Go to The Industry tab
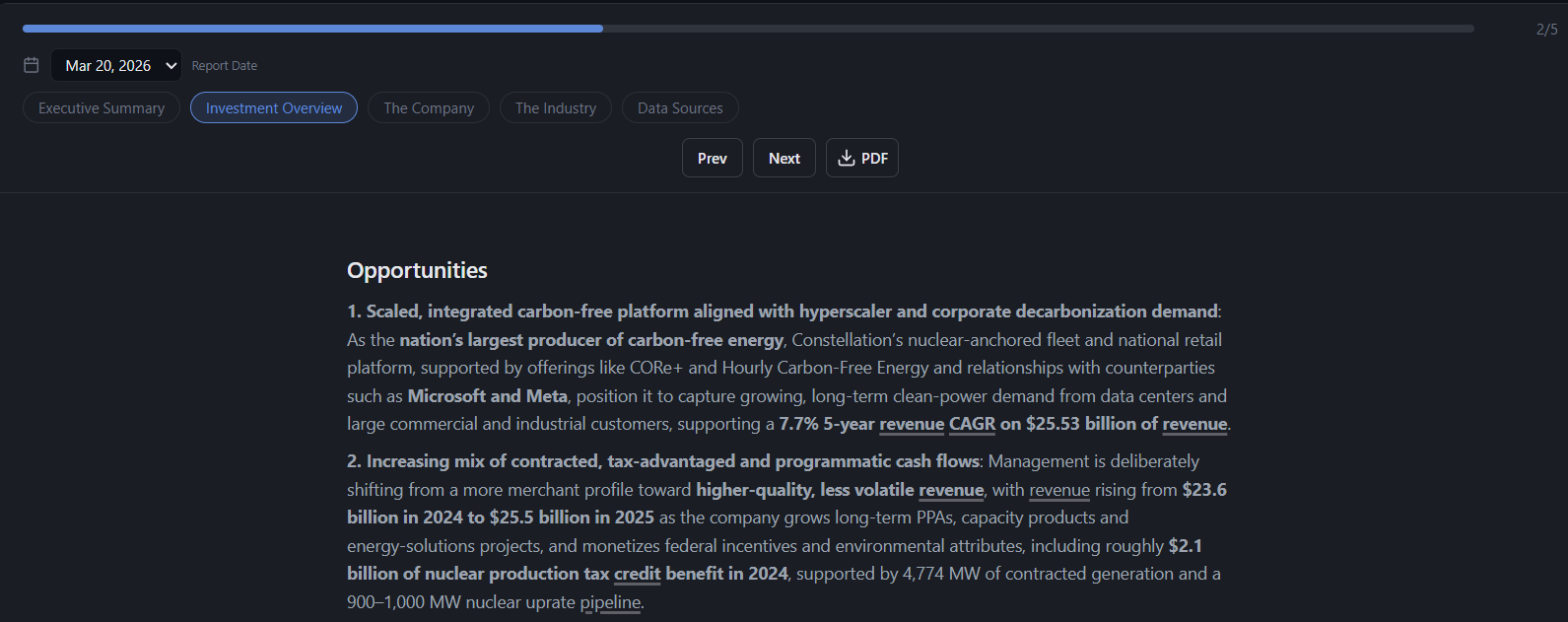Image resolution: width=1568 pixels, height=622 pixels. [556, 108]
